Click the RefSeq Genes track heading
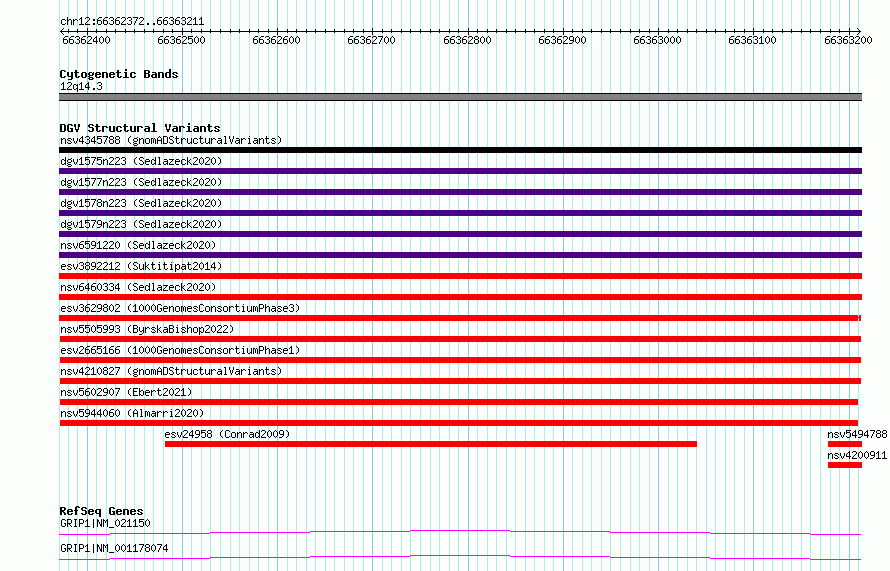890x571 pixels. (101, 511)
